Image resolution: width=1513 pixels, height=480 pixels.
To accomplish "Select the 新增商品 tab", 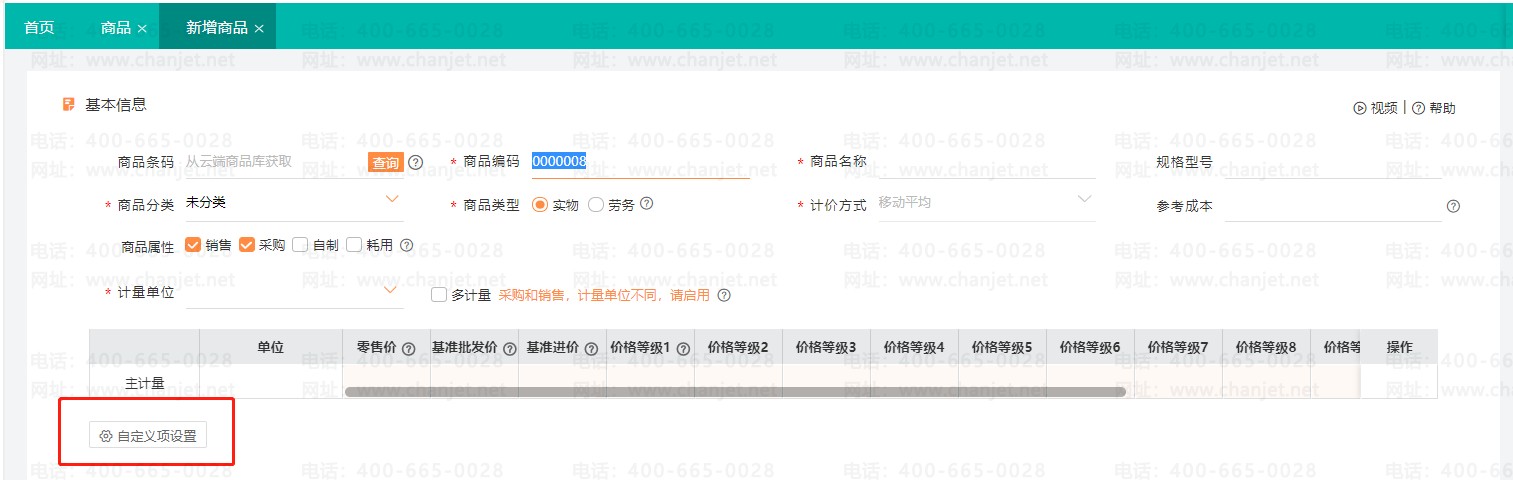I will point(217,28).
